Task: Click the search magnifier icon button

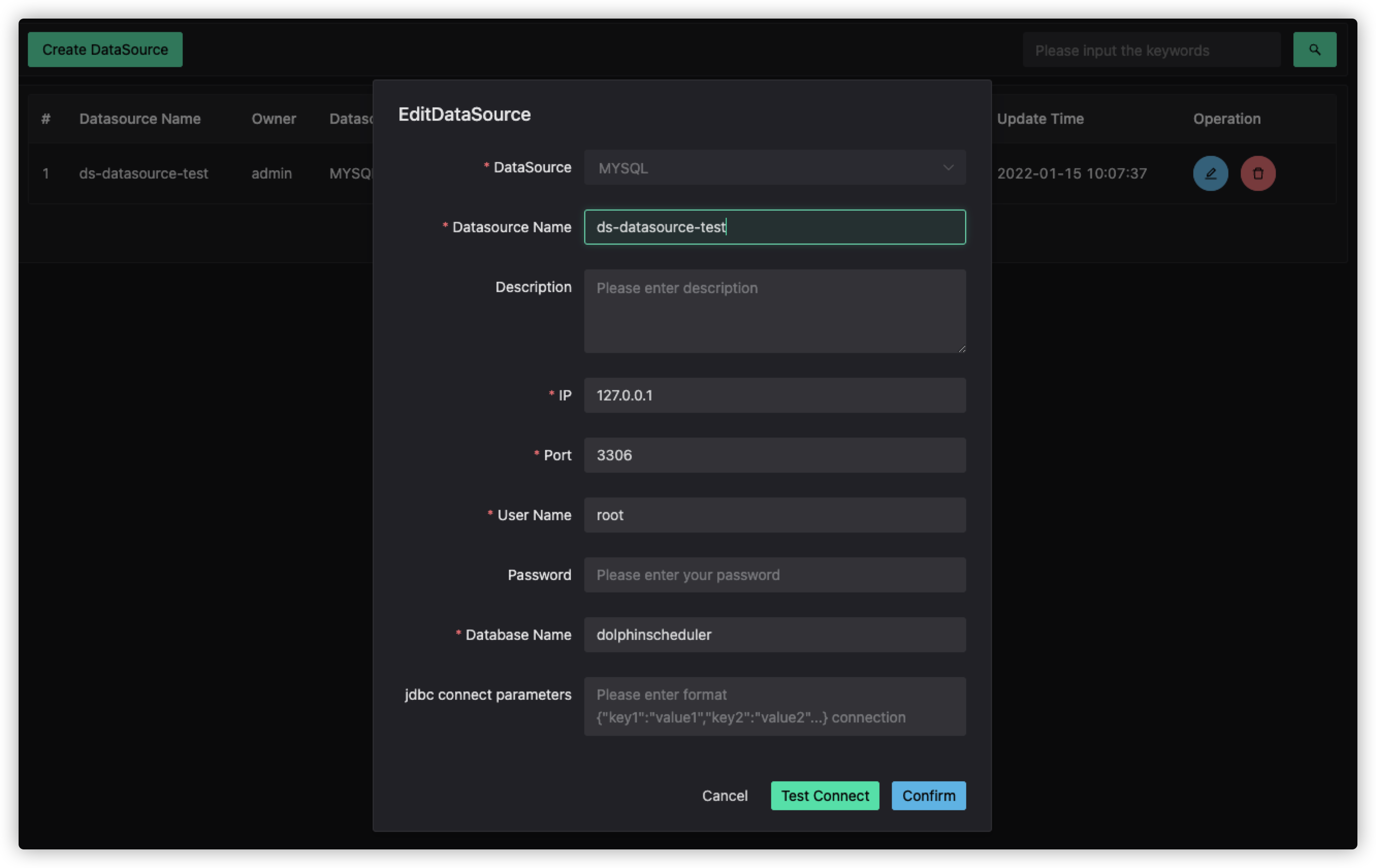Action: coord(1314,50)
